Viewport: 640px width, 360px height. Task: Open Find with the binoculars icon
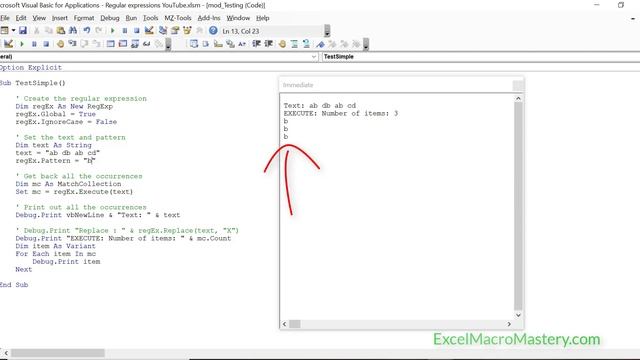73,31
